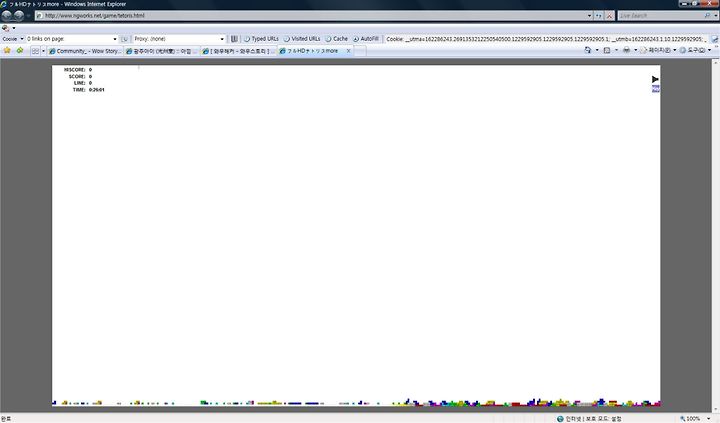This screenshot has height=423, width=720.
Task: Click the AutoFill button
Action: pyautogui.click(x=366, y=39)
